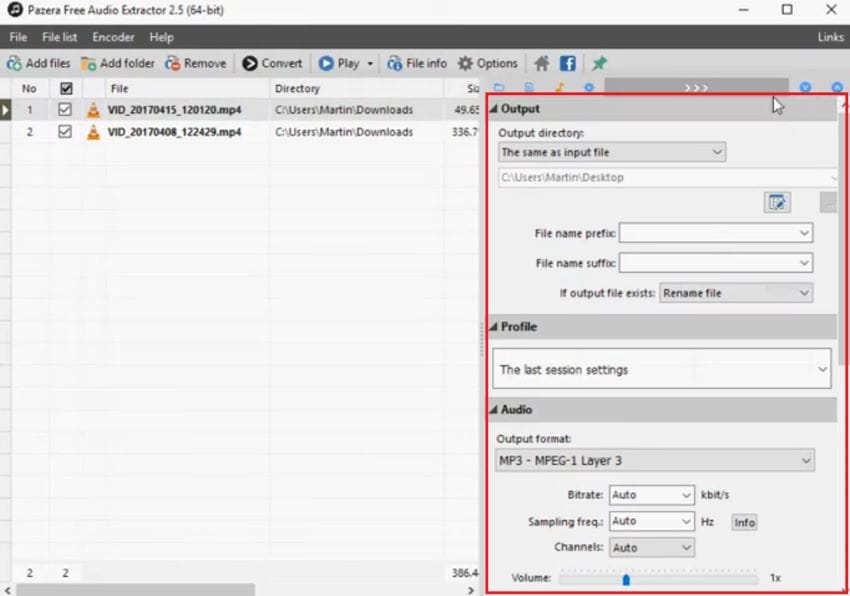The image size is (850, 596).
Task: Uncheck the checkbox for VID_20170415_120120.mp4
Action: [x=65, y=110]
